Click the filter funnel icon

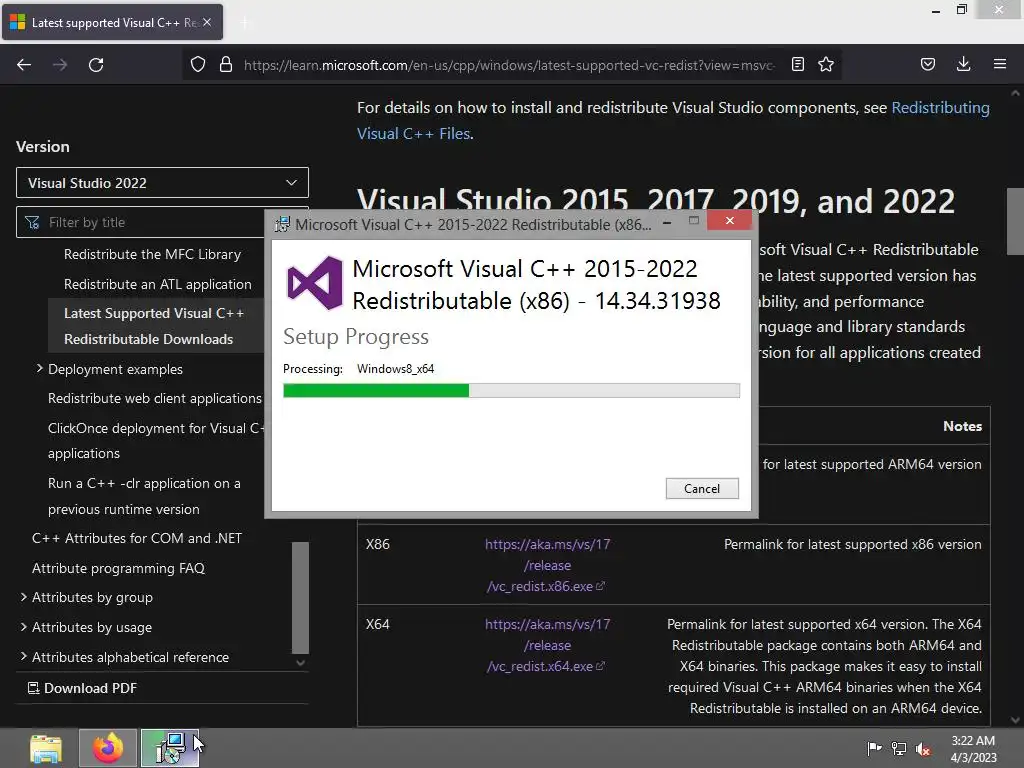[32, 223]
